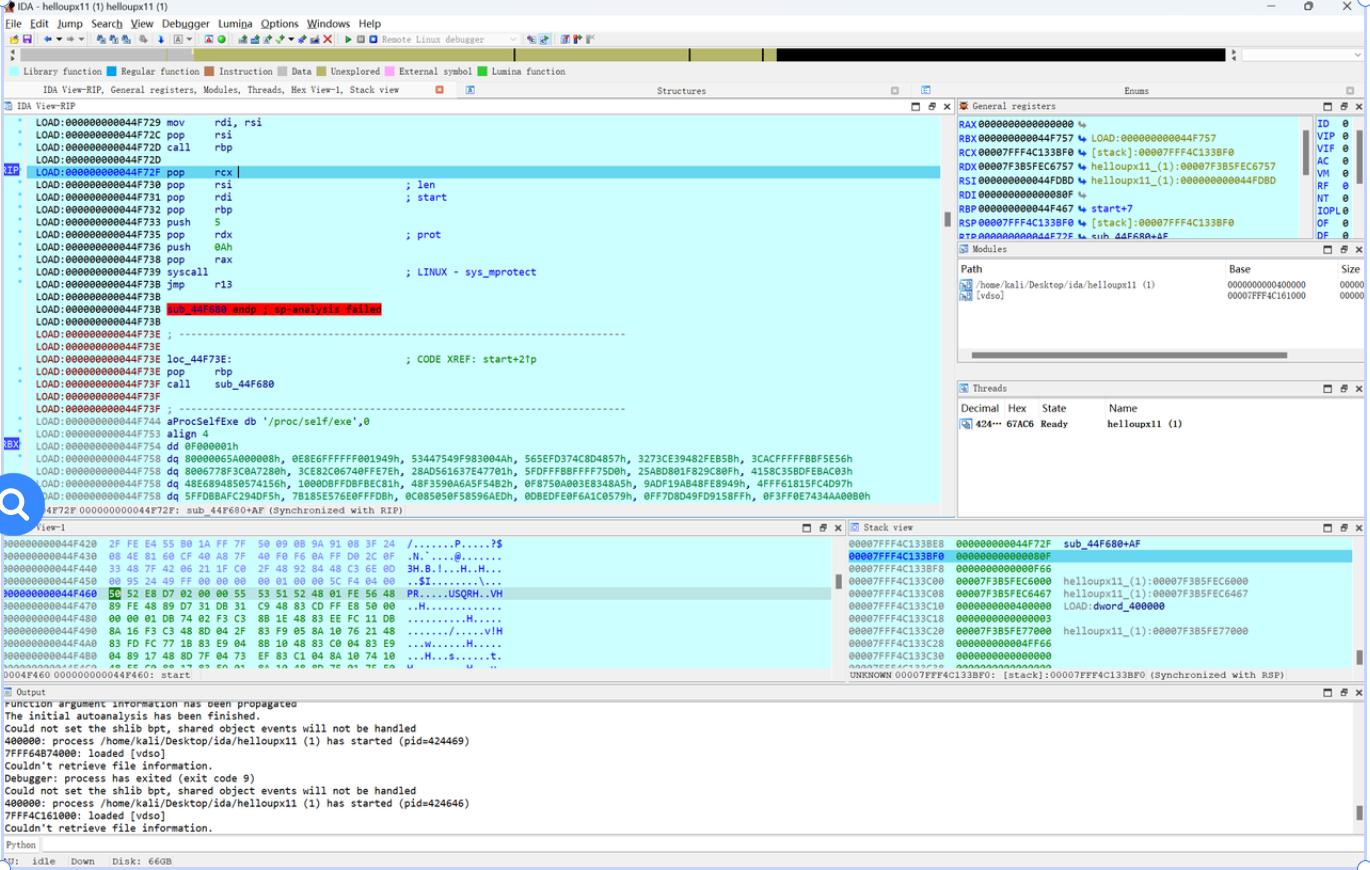
Task: Follow the jump arrow next to RBP value
Action: coord(1084,209)
